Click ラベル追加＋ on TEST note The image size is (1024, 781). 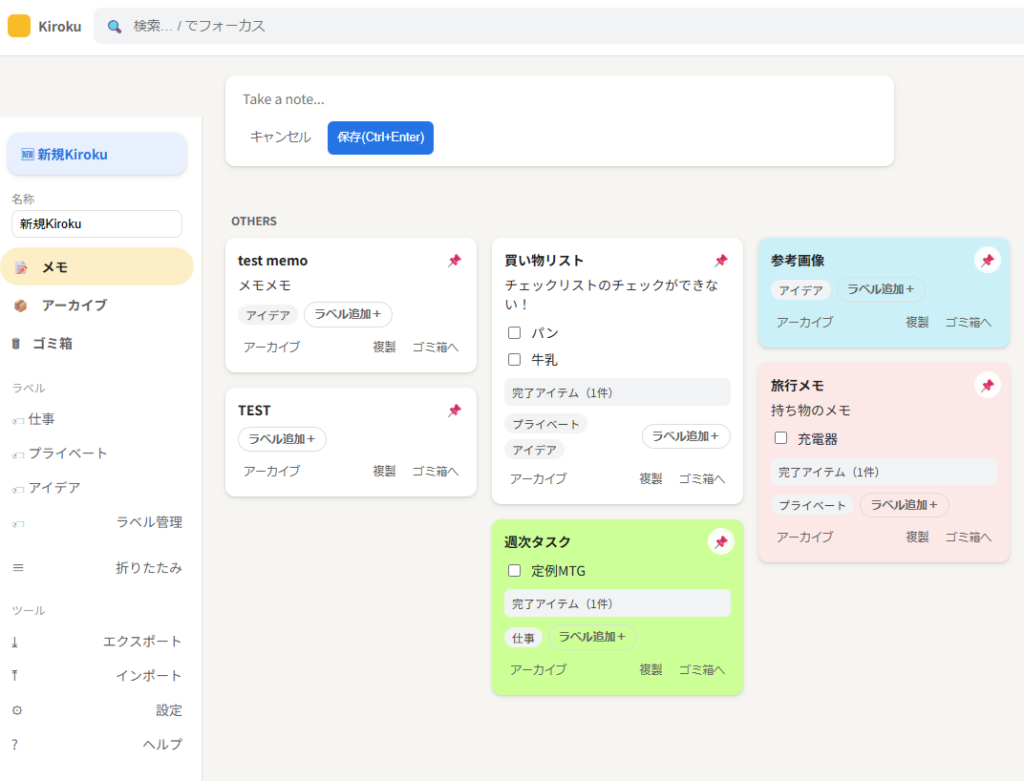pos(282,439)
